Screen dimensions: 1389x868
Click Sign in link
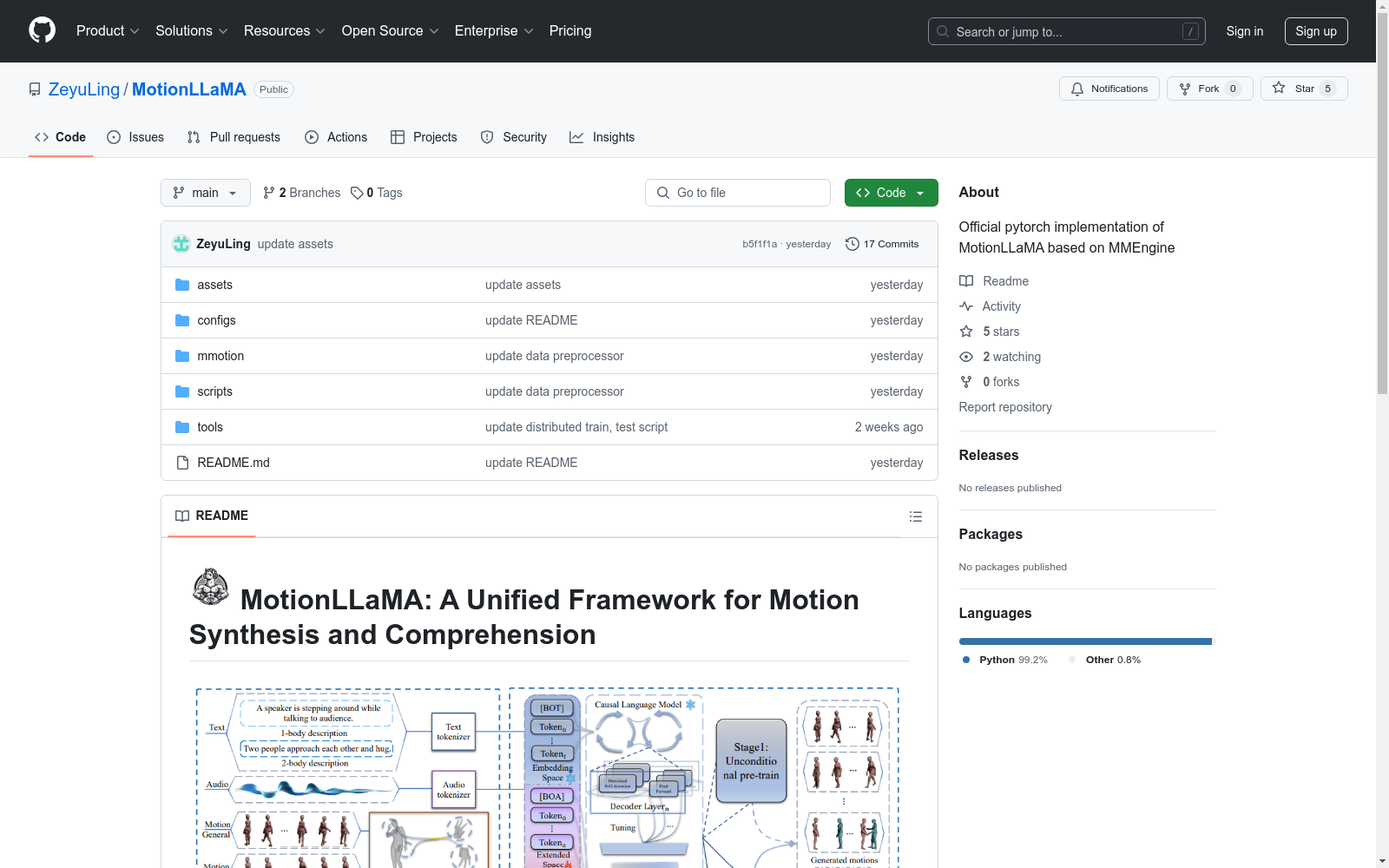[1245, 31]
